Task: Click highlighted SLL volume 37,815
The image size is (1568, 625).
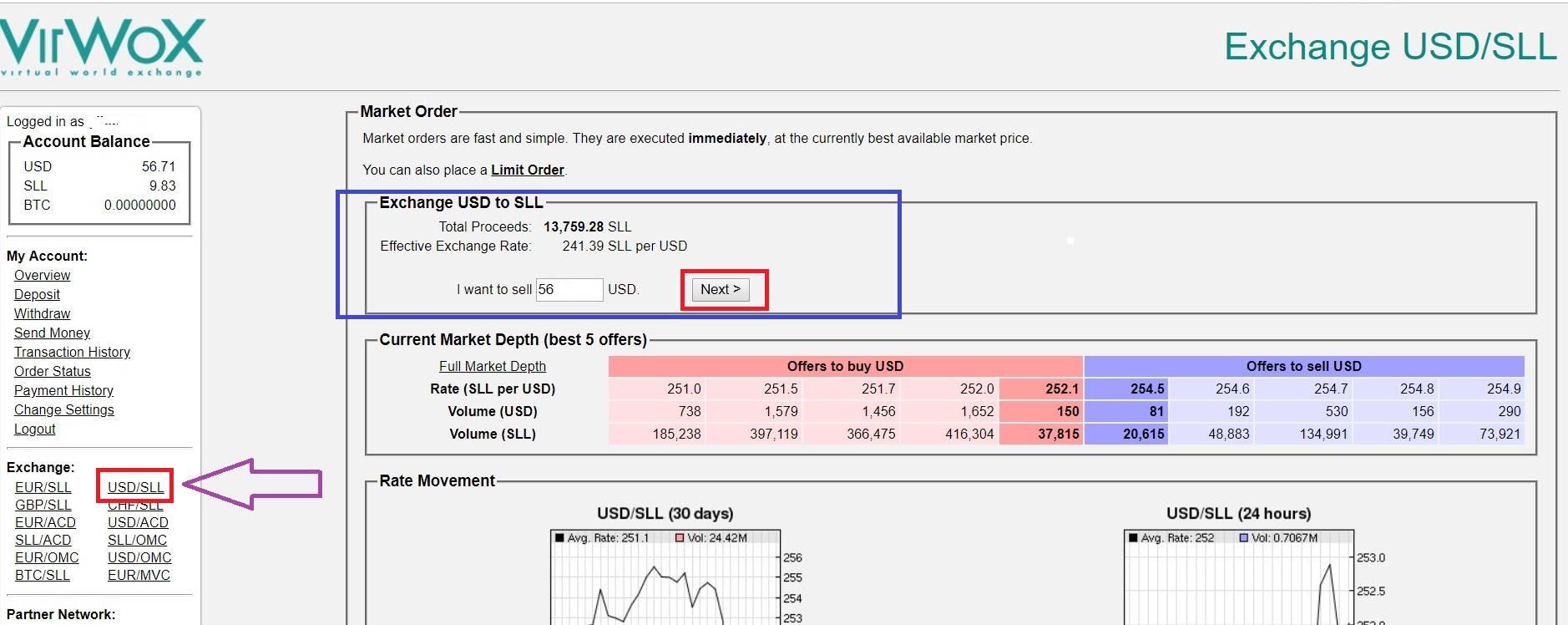Action: click(x=1041, y=434)
